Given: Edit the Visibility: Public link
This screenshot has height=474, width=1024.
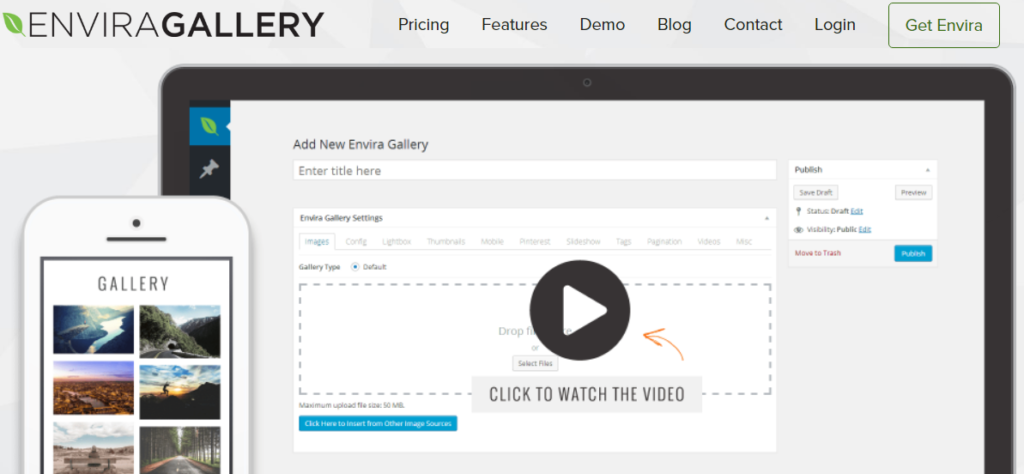Looking at the screenshot, I should 865,230.
